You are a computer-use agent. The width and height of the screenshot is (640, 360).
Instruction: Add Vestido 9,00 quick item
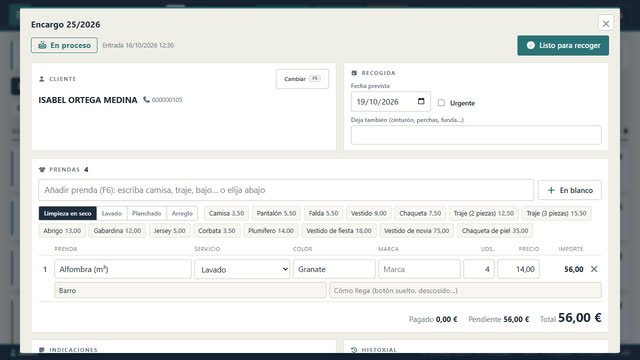click(x=369, y=213)
